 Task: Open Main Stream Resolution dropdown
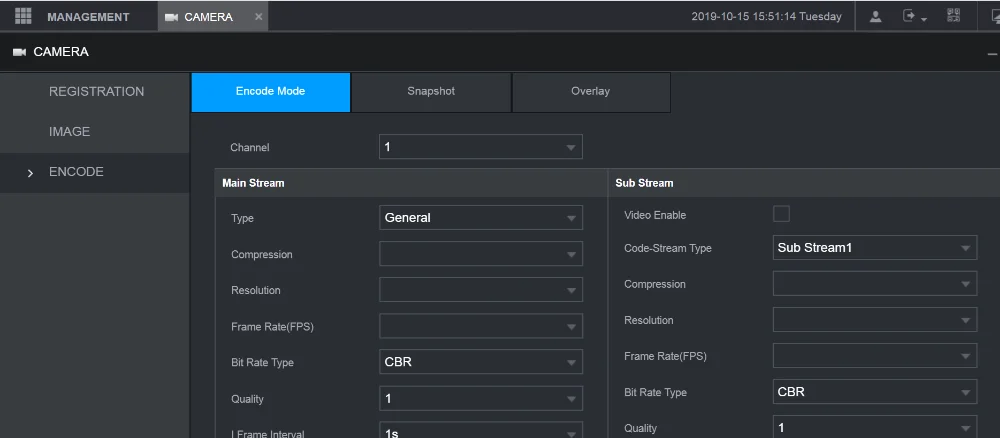[x=480, y=290]
